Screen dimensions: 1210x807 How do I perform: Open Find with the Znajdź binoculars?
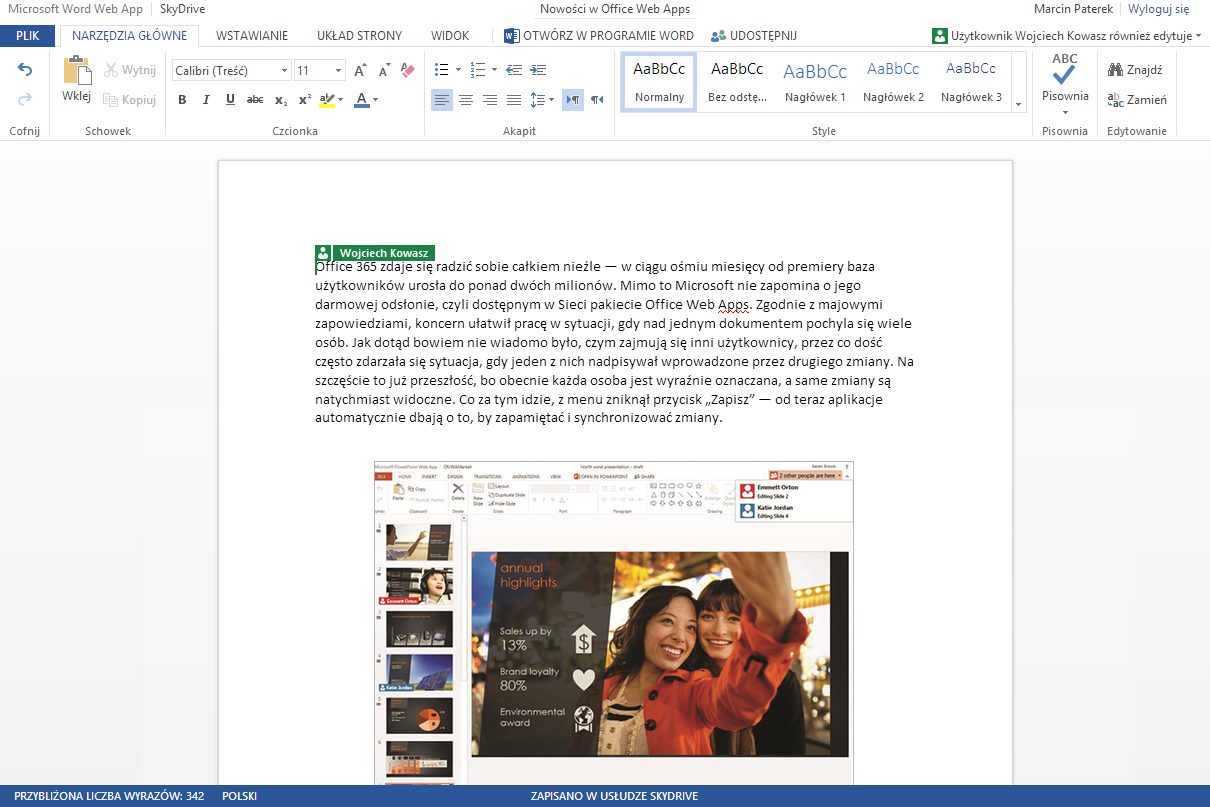coord(1135,70)
